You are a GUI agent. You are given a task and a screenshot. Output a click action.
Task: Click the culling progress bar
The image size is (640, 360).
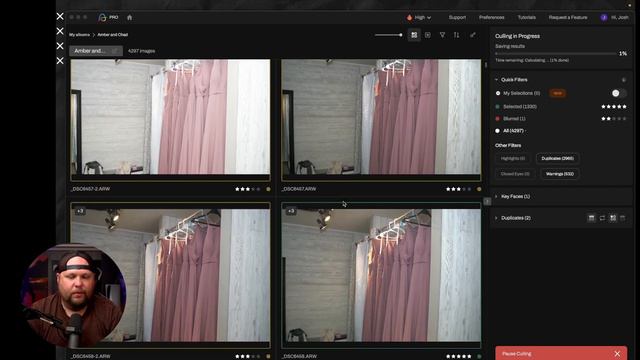(556, 53)
